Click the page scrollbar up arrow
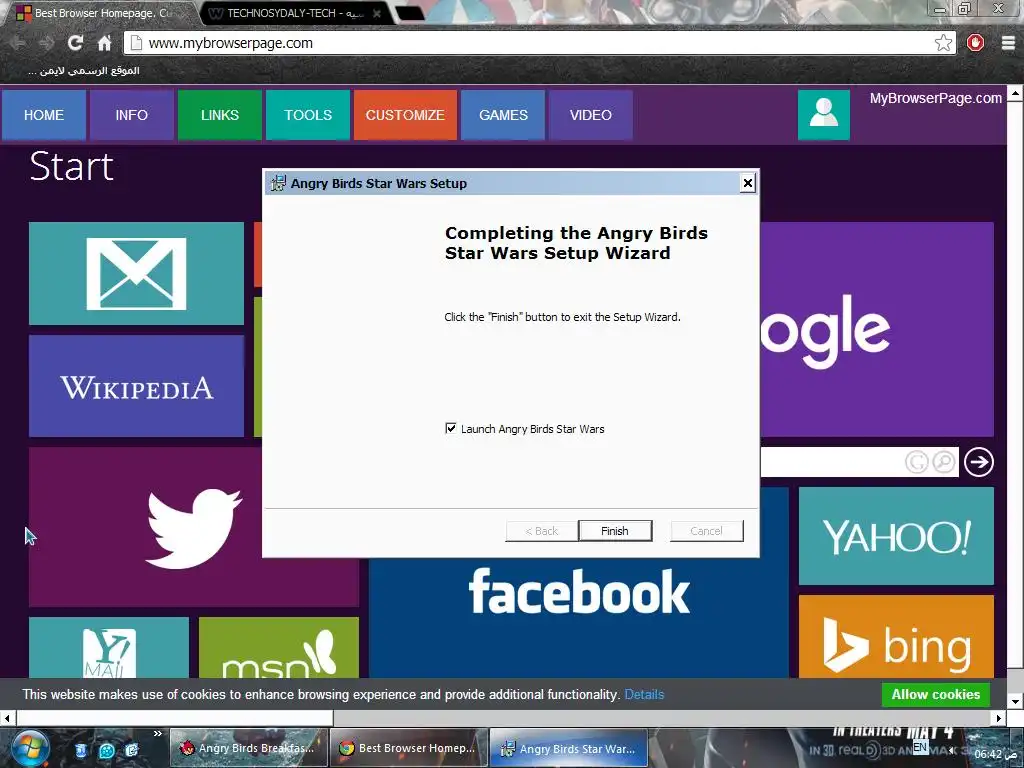Viewport: 1024px width, 768px height. [1016, 93]
